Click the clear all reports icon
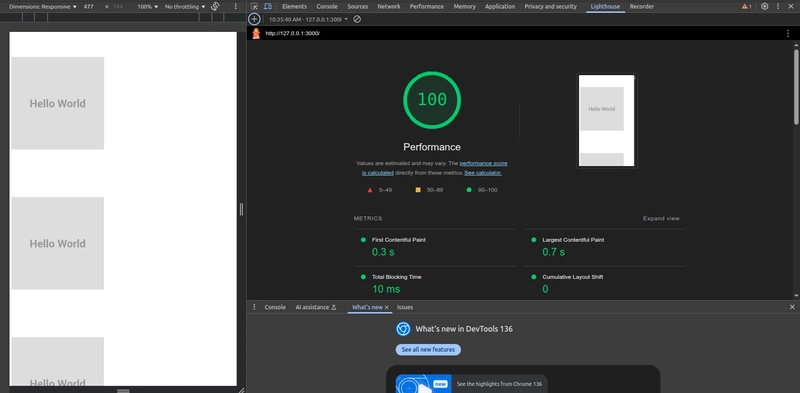Image resolution: width=800 pixels, height=393 pixels. point(357,19)
